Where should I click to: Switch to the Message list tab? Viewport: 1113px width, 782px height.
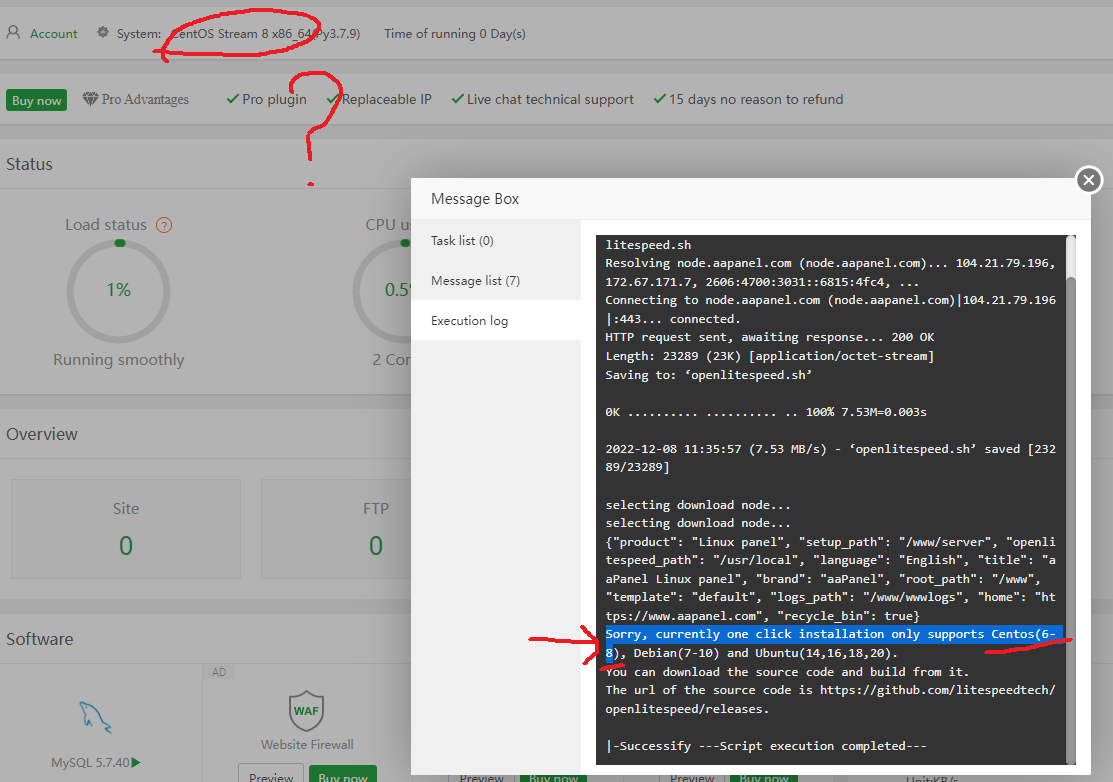click(475, 281)
